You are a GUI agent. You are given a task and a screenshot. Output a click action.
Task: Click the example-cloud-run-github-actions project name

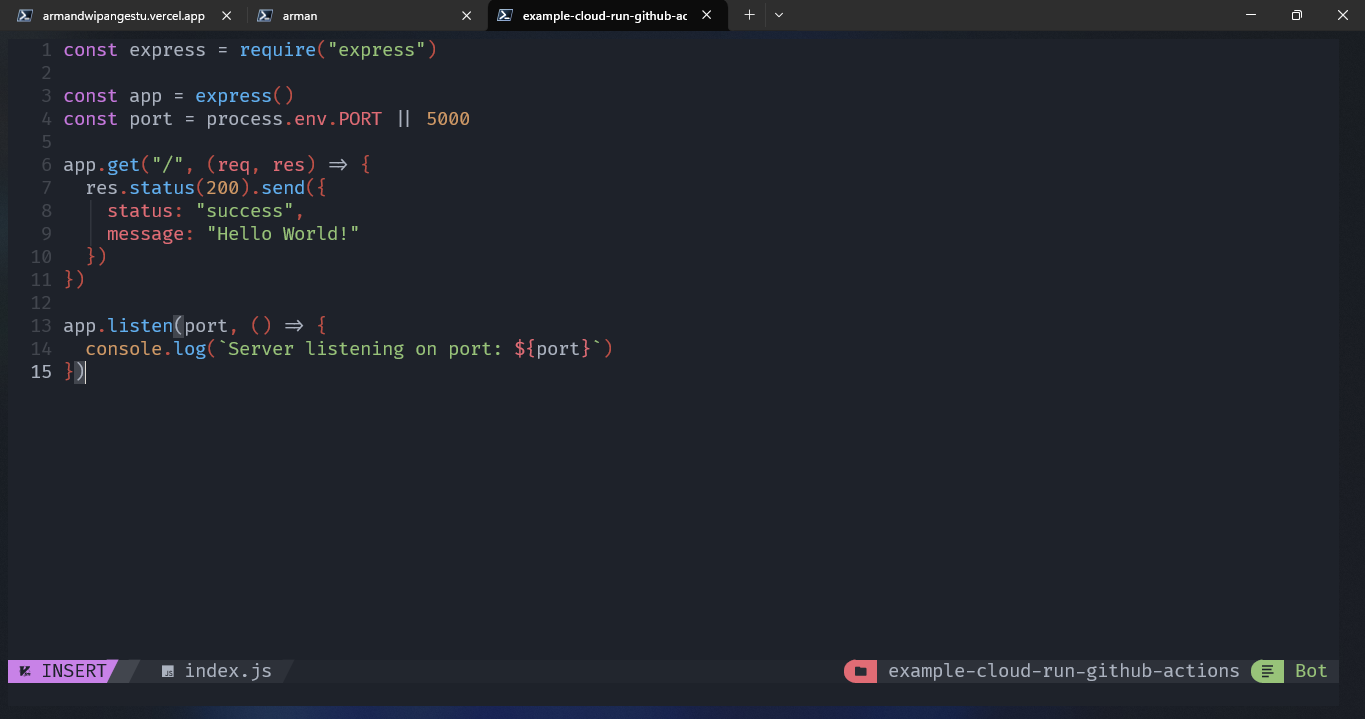tap(1063, 671)
